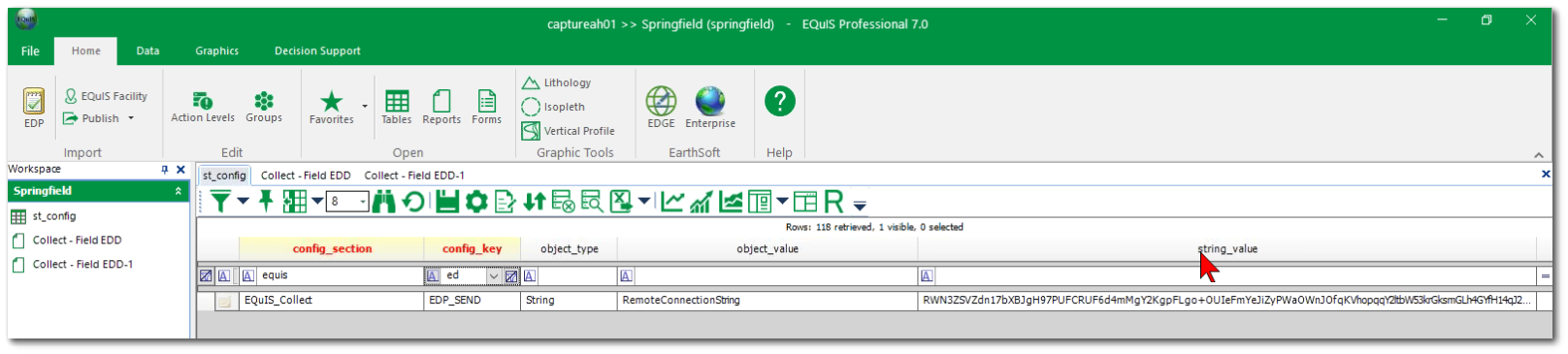Image resolution: width=1568 pixels, height=354 pixels.
Task: Click the binoculars find icon
Action: tap(383, 201)
